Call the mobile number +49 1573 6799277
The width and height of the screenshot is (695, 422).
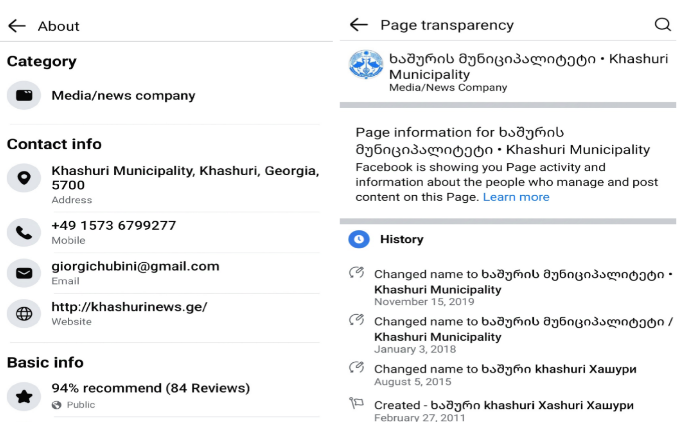tap(114, 226)
